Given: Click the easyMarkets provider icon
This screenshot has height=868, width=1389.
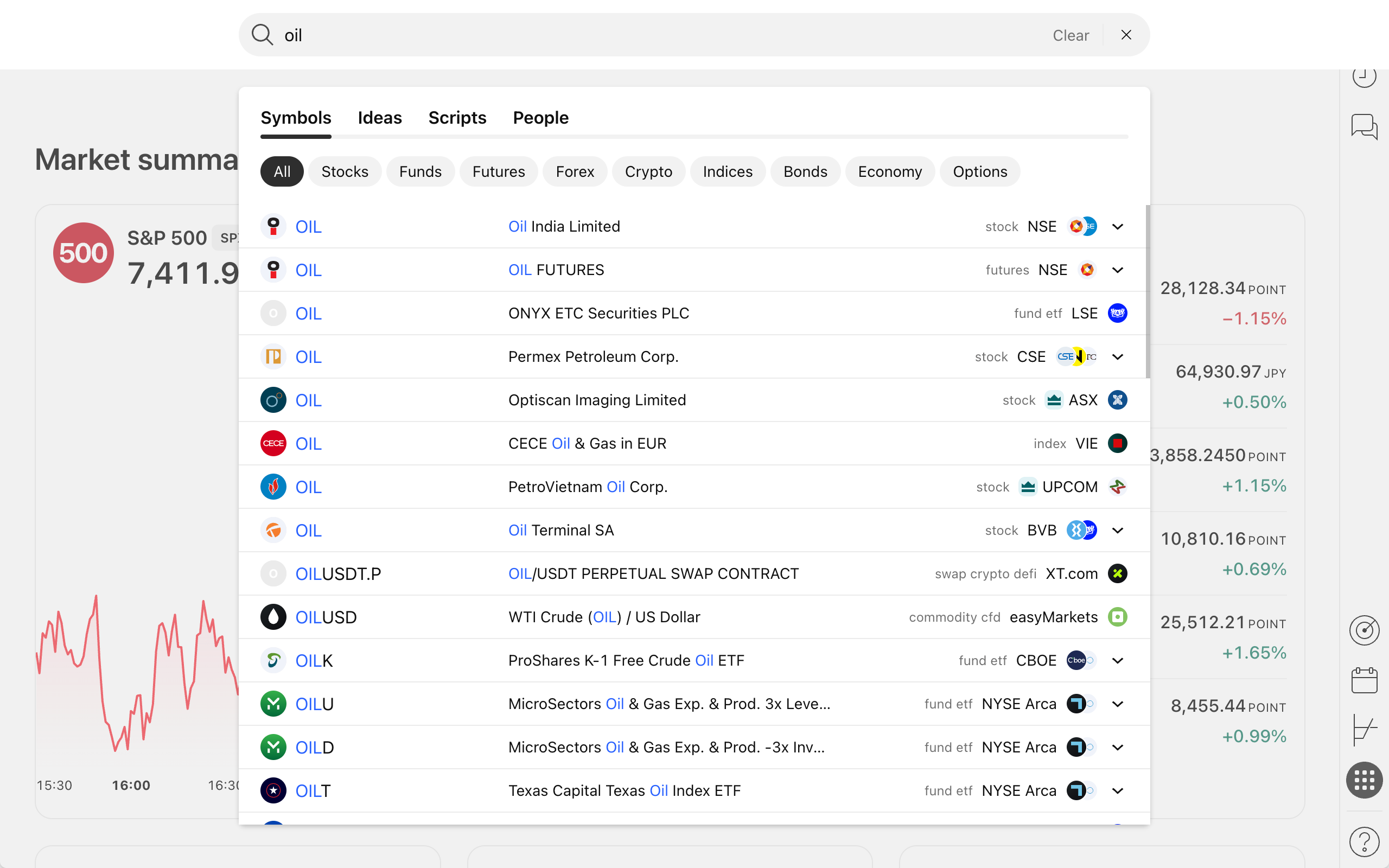Looking at the screenshot, I should 1118,617.
